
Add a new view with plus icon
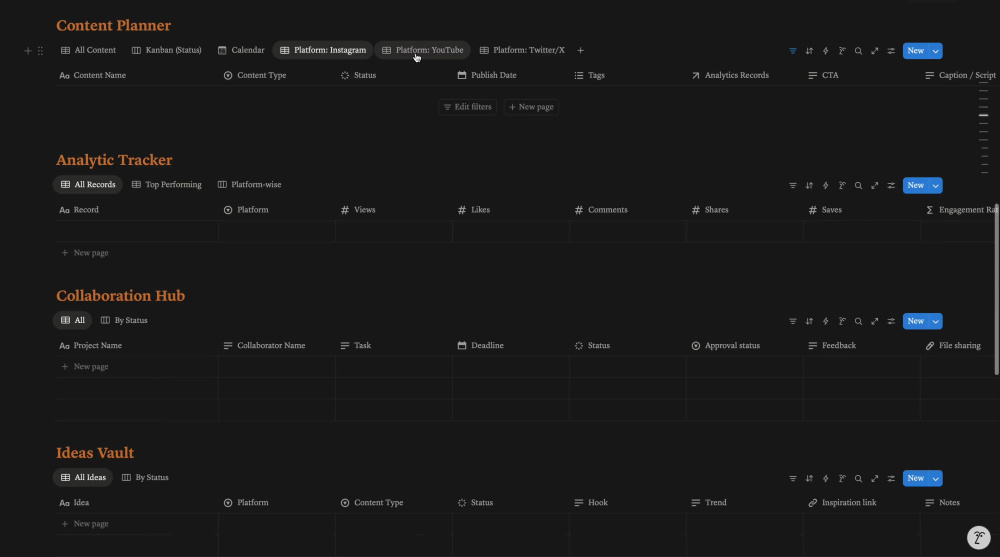point(580,50)
